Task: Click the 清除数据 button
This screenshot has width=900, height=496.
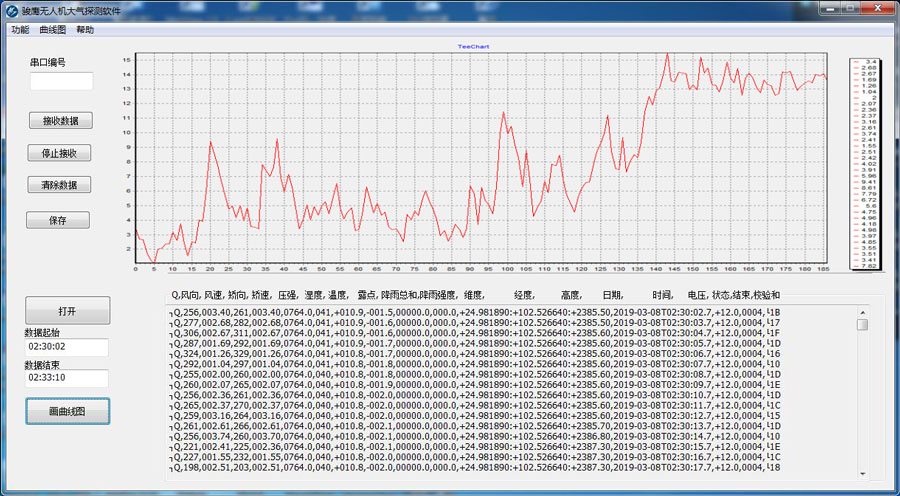Action: coord(60,185)
